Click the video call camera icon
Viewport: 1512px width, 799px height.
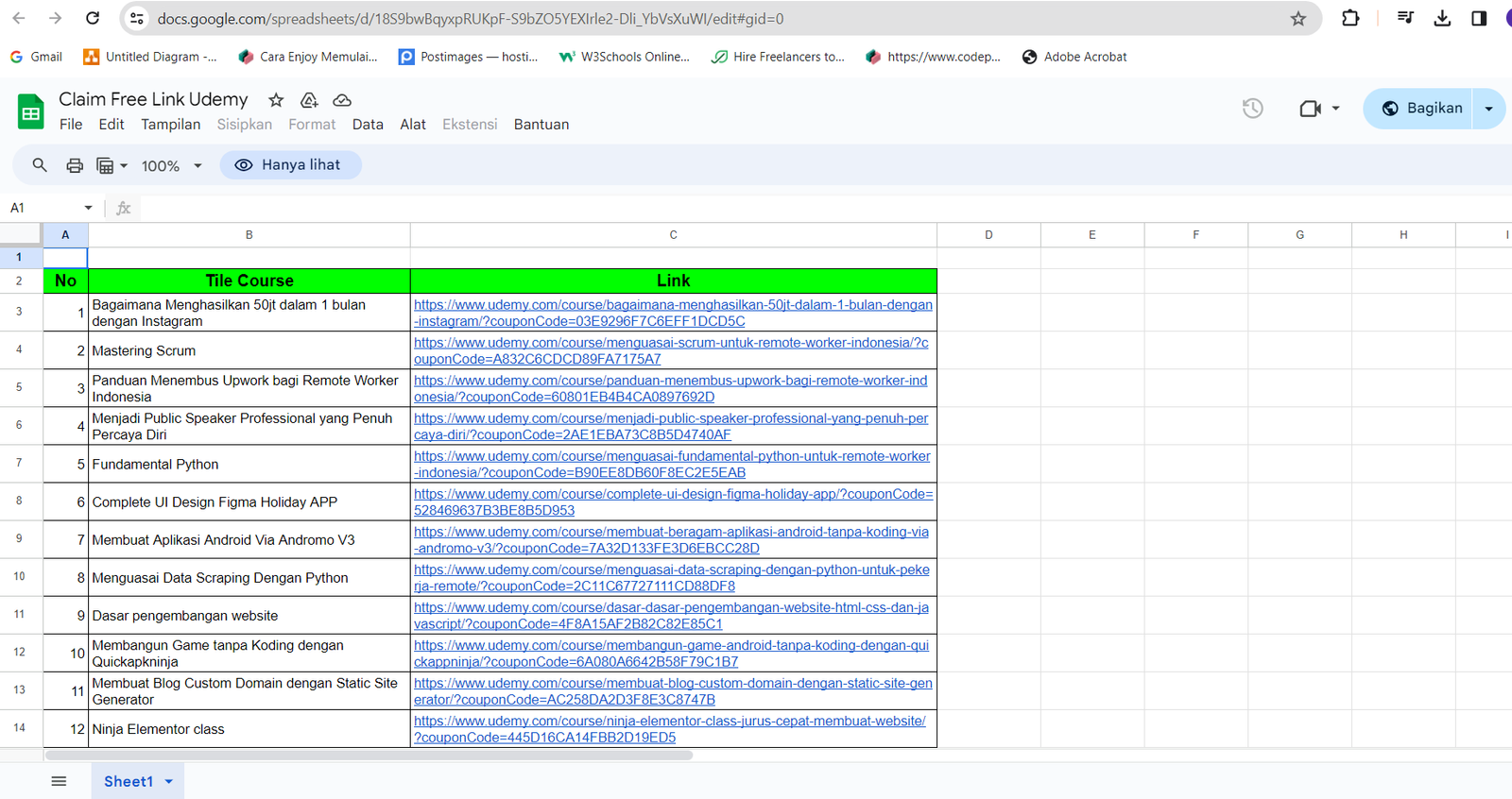1310,109
